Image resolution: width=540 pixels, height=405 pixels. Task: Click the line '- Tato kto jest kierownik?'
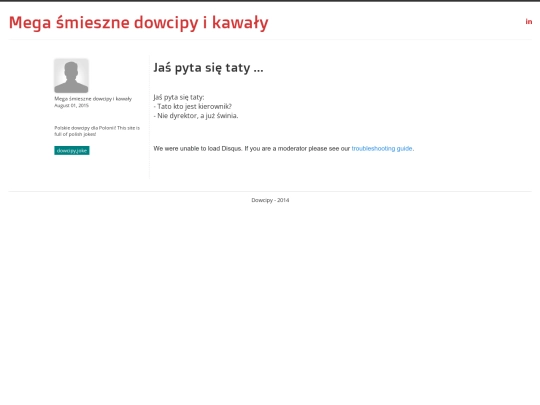tap(193, 106)
